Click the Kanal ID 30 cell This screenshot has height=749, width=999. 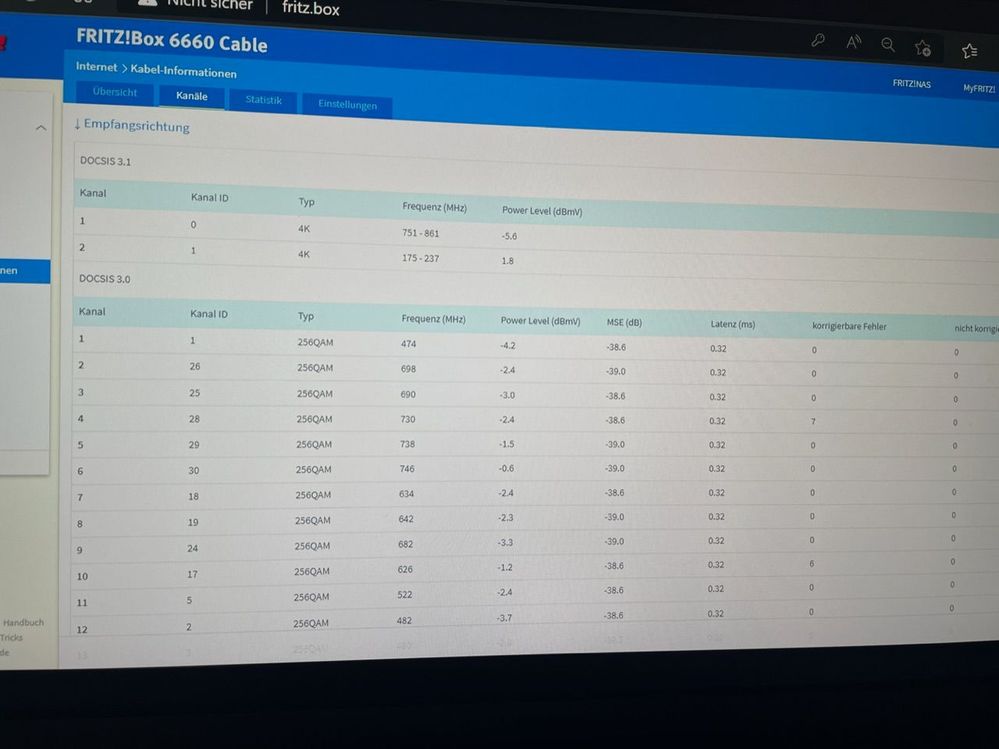pyautogui.click(x=194, y=471)
